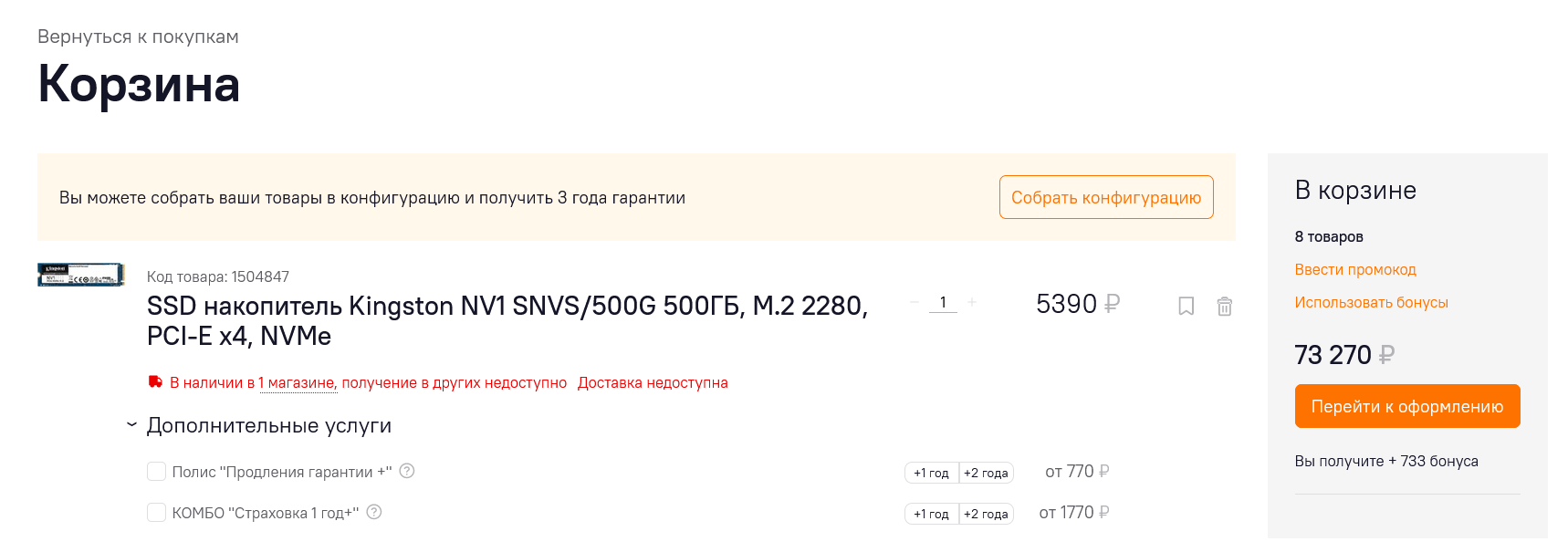Click Собрать конфигурацию button

[x=1105, y=197]
